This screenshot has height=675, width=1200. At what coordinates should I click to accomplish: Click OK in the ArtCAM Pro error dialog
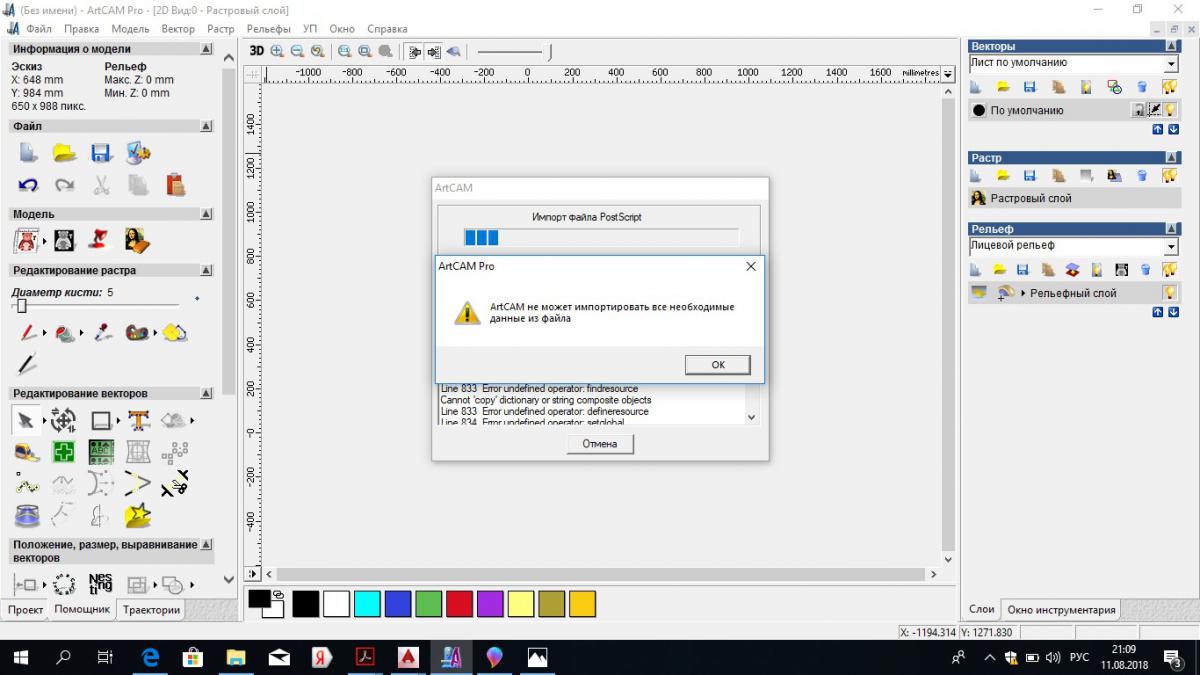coord(718,365)
